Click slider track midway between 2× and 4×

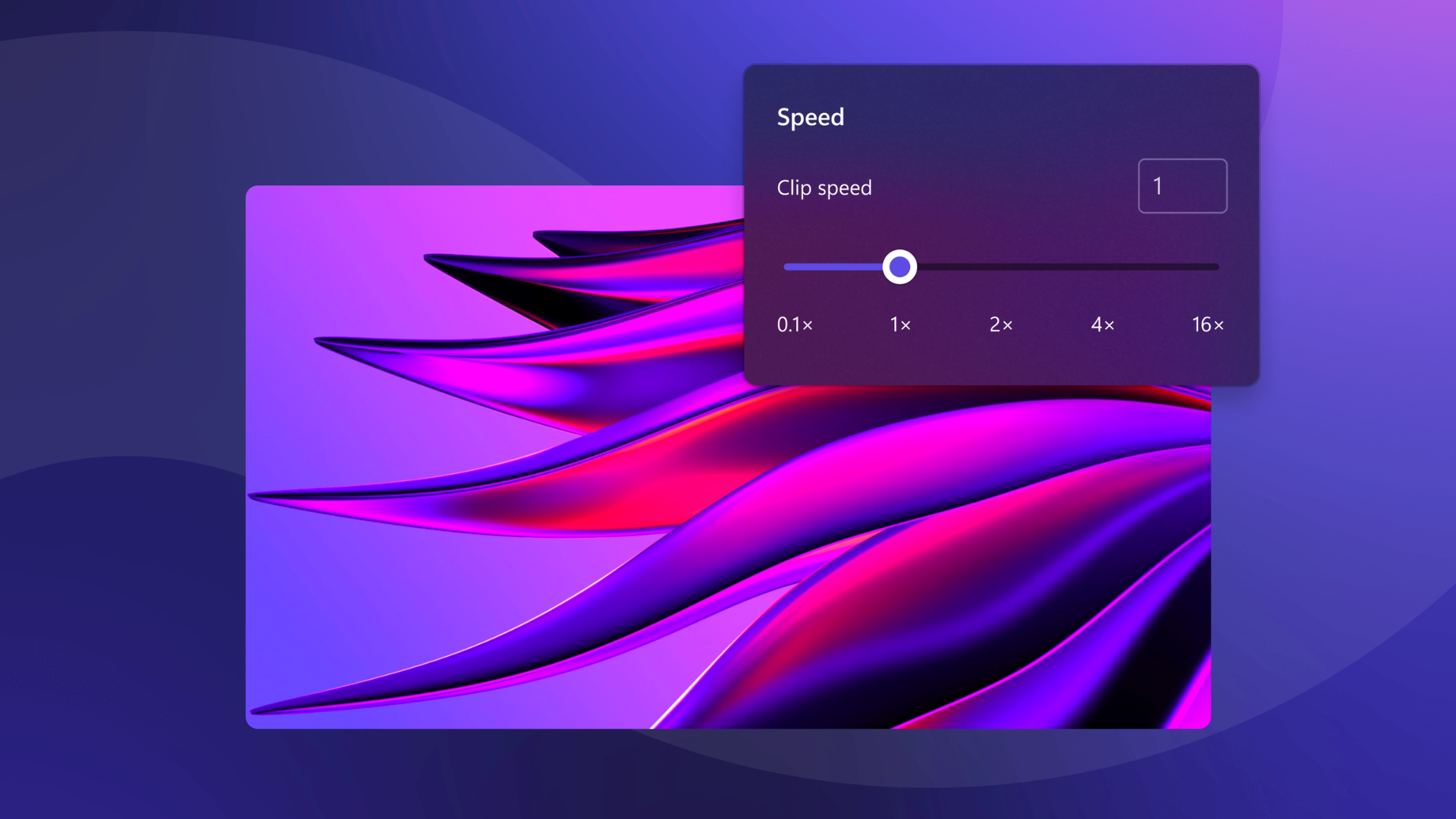(x=1051, y=267)
